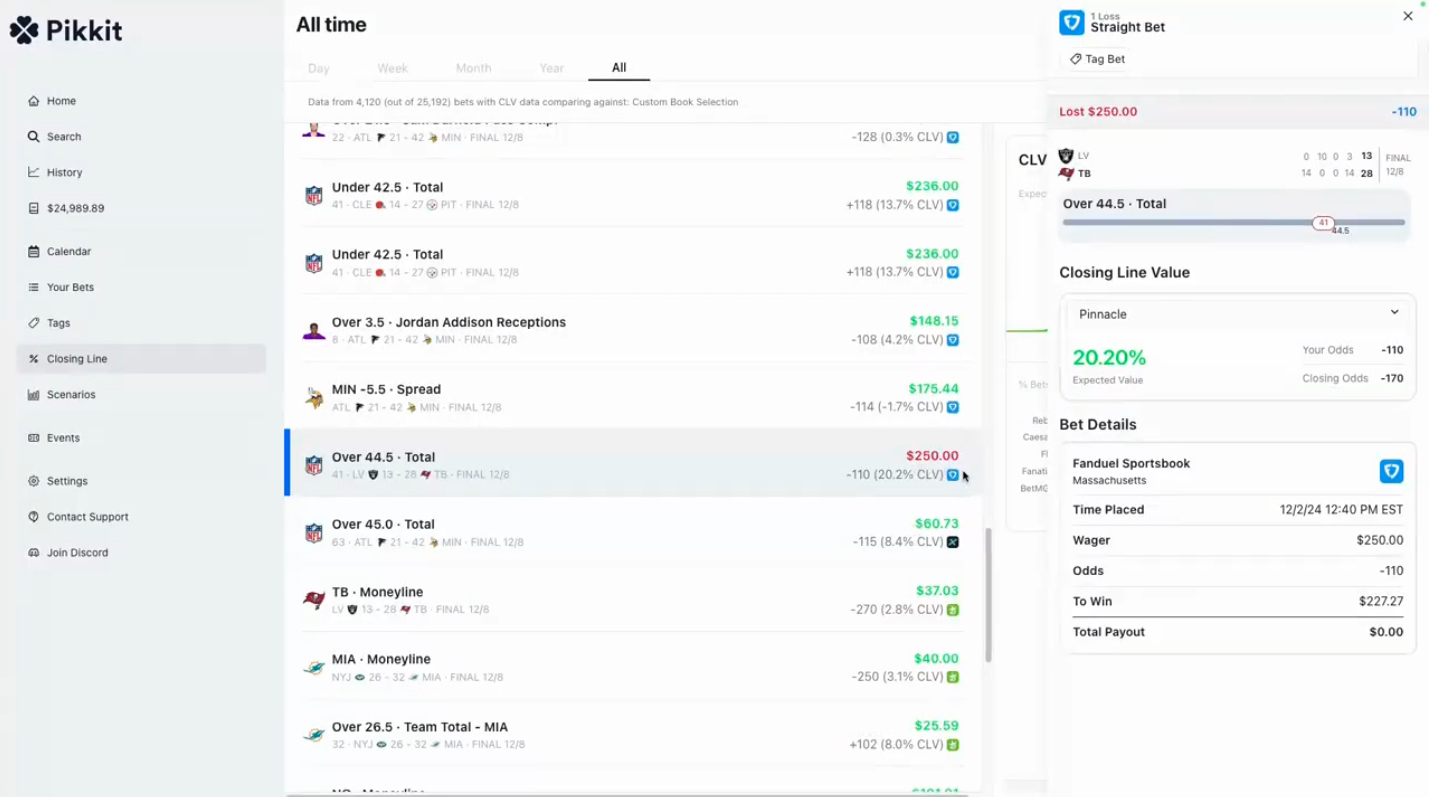Click FanDuel icon on Jordan Addison row
Image resolution: width=1429 pixels, height=797 pixels.
(953, 340)
